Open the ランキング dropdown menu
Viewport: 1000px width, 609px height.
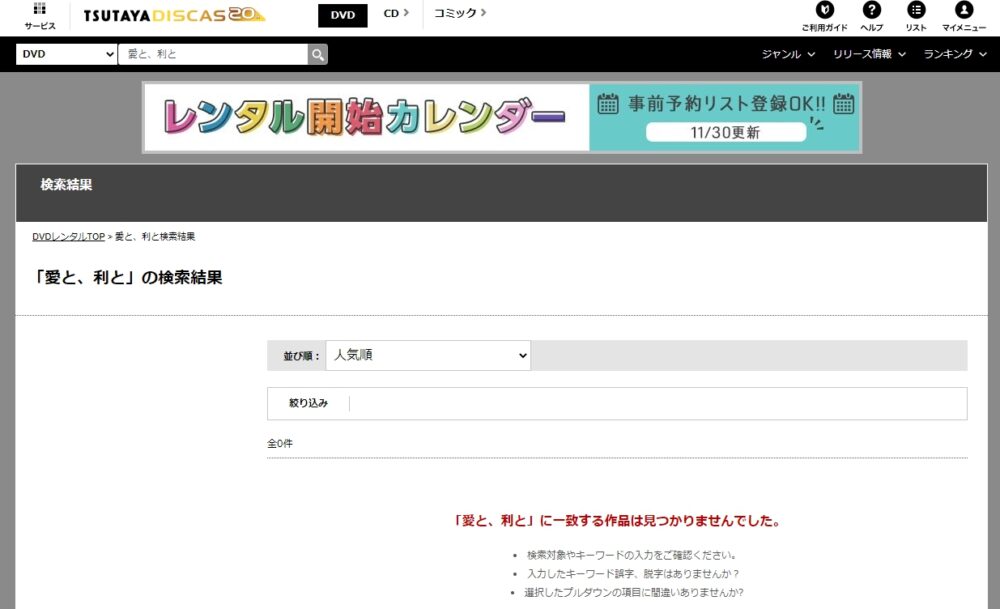point(952,55)
